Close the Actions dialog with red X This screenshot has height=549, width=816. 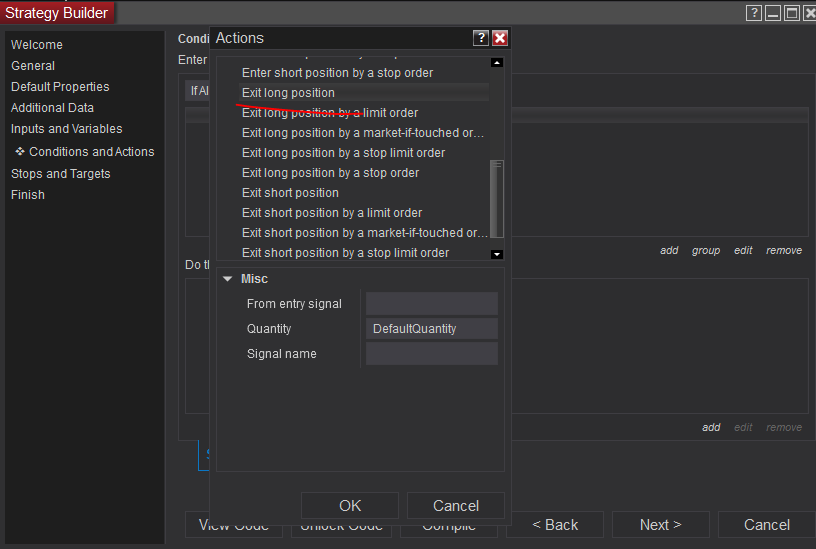500,38
